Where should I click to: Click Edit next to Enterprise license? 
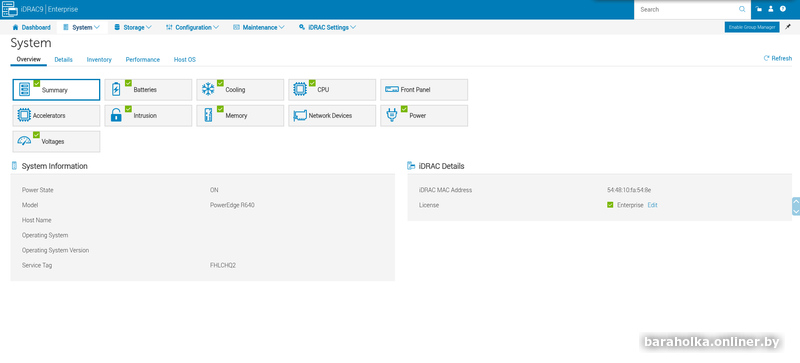[x=653, y=205]
